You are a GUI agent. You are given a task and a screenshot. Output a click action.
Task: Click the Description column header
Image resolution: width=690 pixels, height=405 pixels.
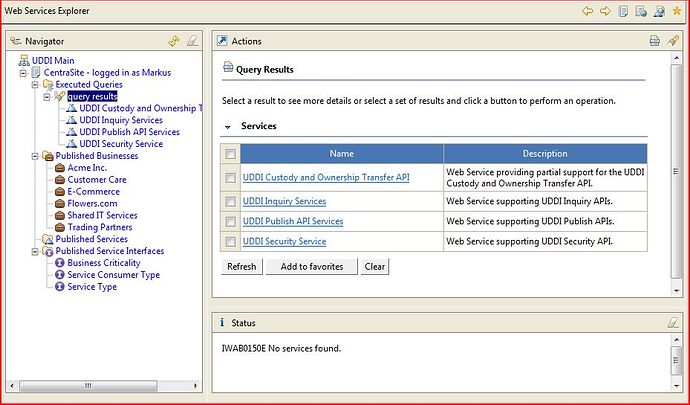(545, 154)
